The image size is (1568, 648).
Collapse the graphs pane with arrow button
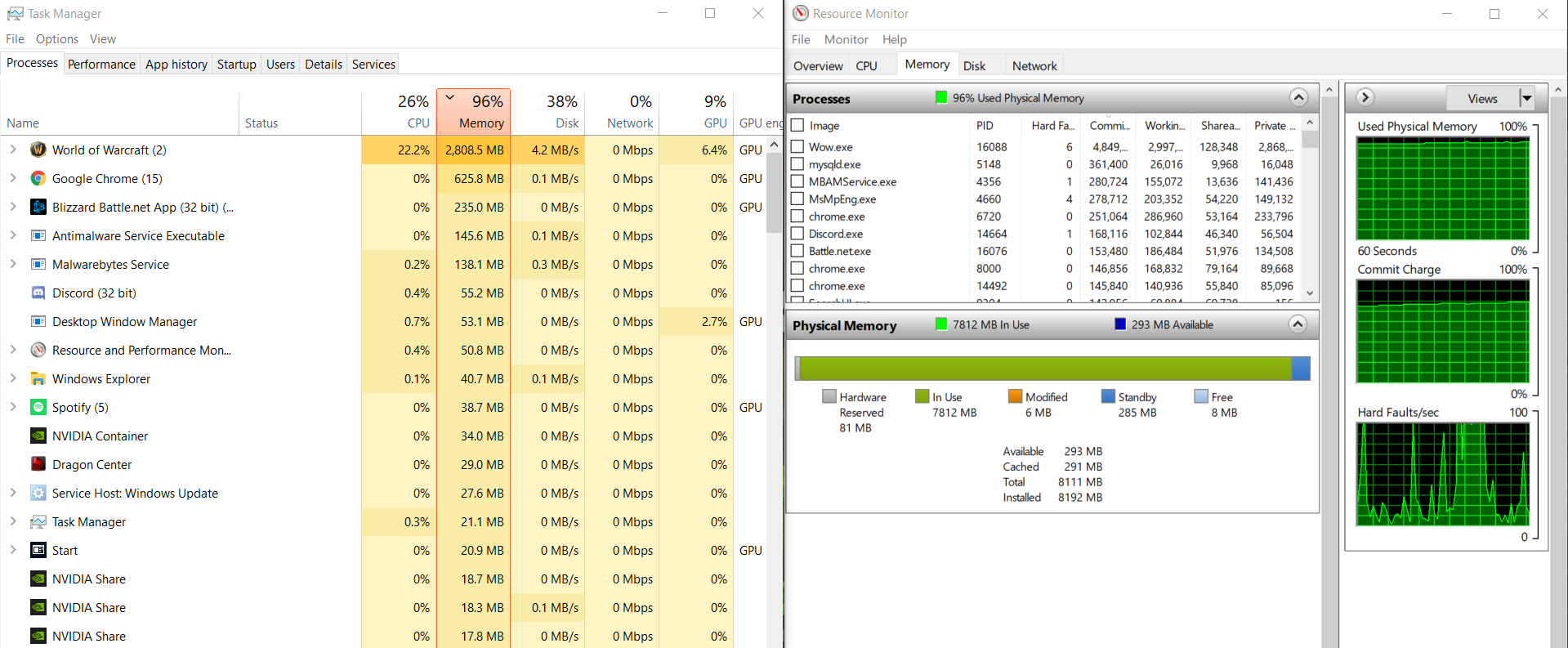[1365, 98]
